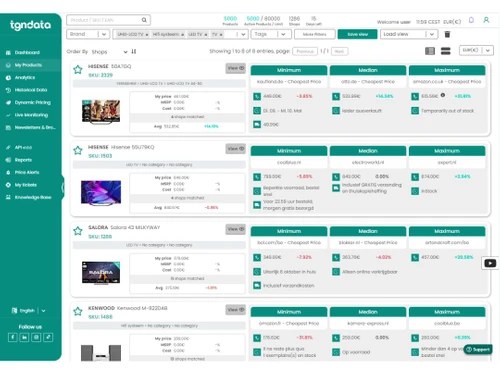The width and height of the screenshot is (500, 375).
Task: Expand the English language selector
Action: tap(29, 311)
